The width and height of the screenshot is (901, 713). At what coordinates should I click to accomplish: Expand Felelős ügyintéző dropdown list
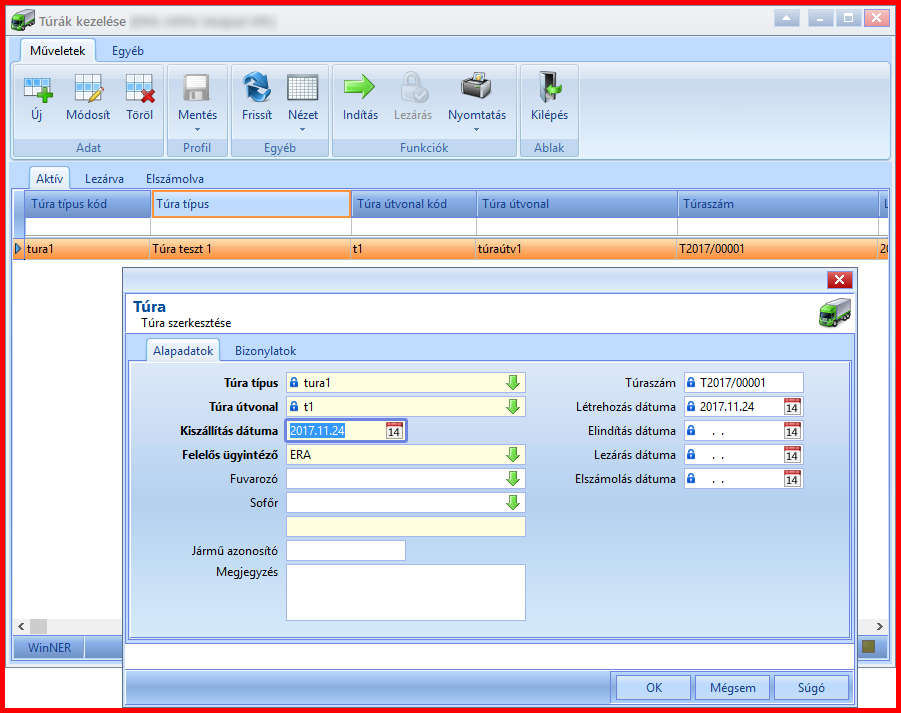click(x=513, y=454)
